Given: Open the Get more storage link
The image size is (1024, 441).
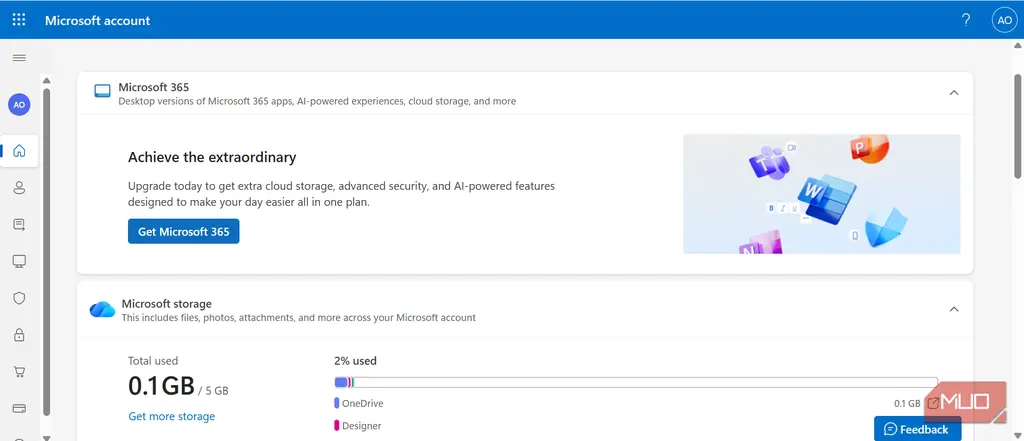Looking at the screenshot, I should pos(171,416).
